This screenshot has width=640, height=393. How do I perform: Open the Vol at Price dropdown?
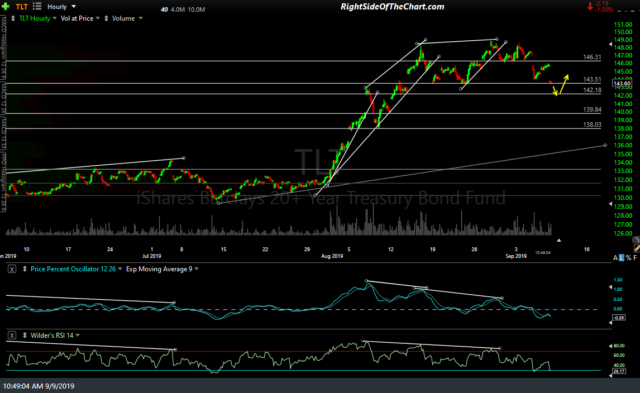coord(98,18)
